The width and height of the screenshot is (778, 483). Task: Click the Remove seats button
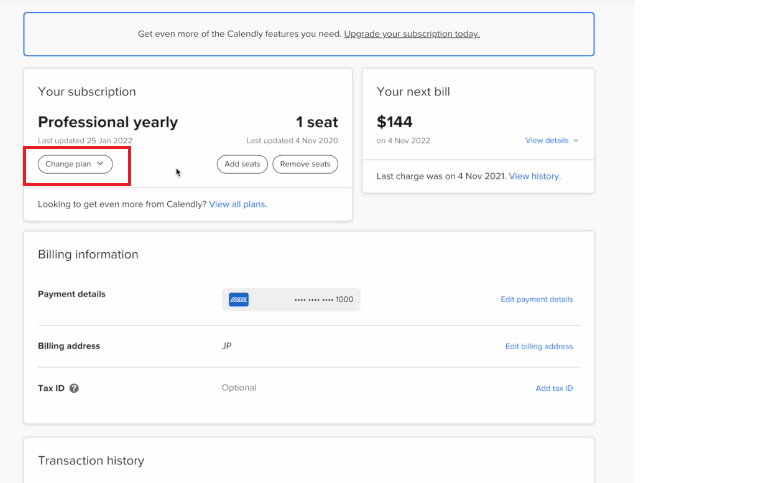pyautogui.click(x=305, y=164)
